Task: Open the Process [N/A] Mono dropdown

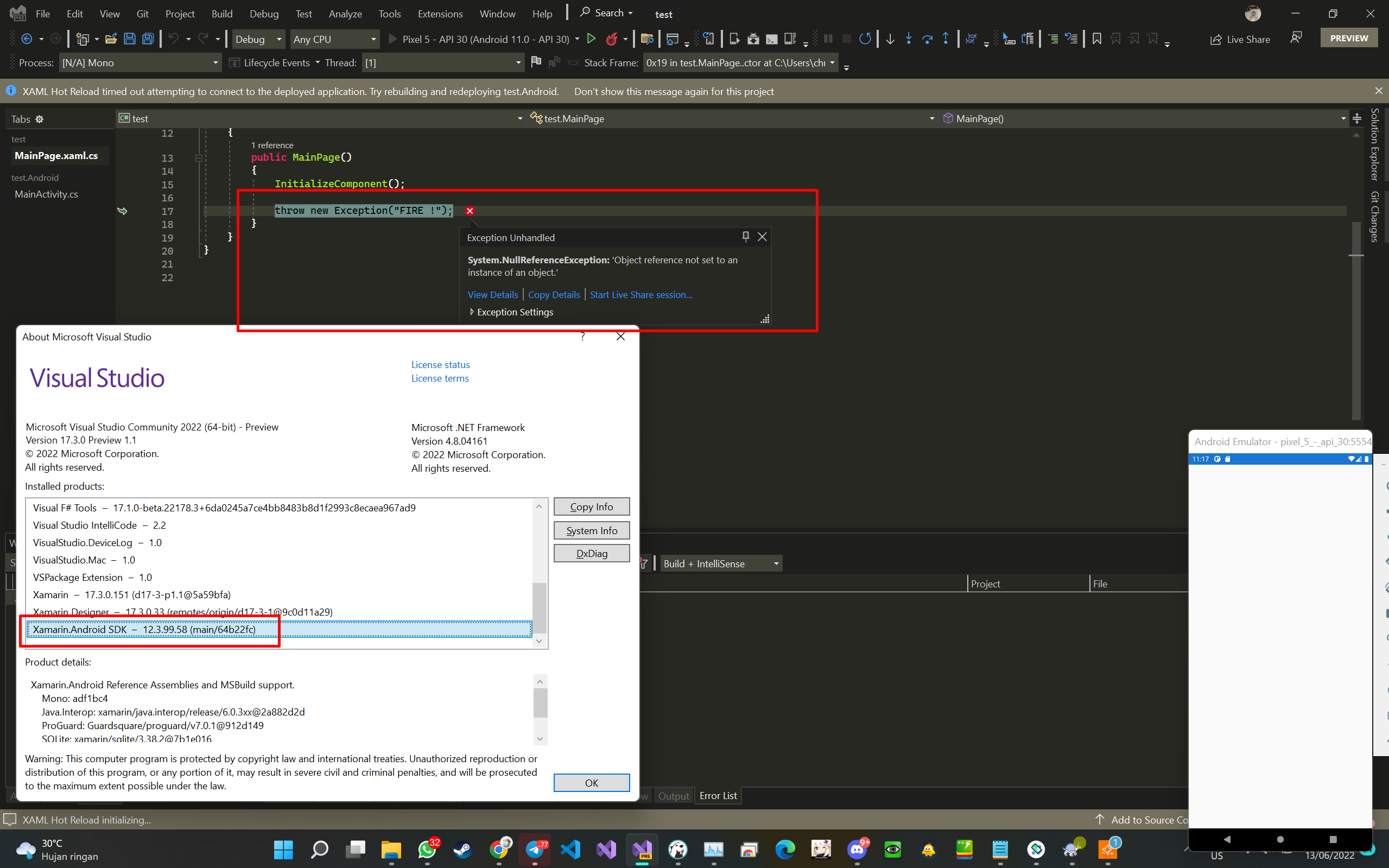Action: pyautogui.click(x=140, y=62)
